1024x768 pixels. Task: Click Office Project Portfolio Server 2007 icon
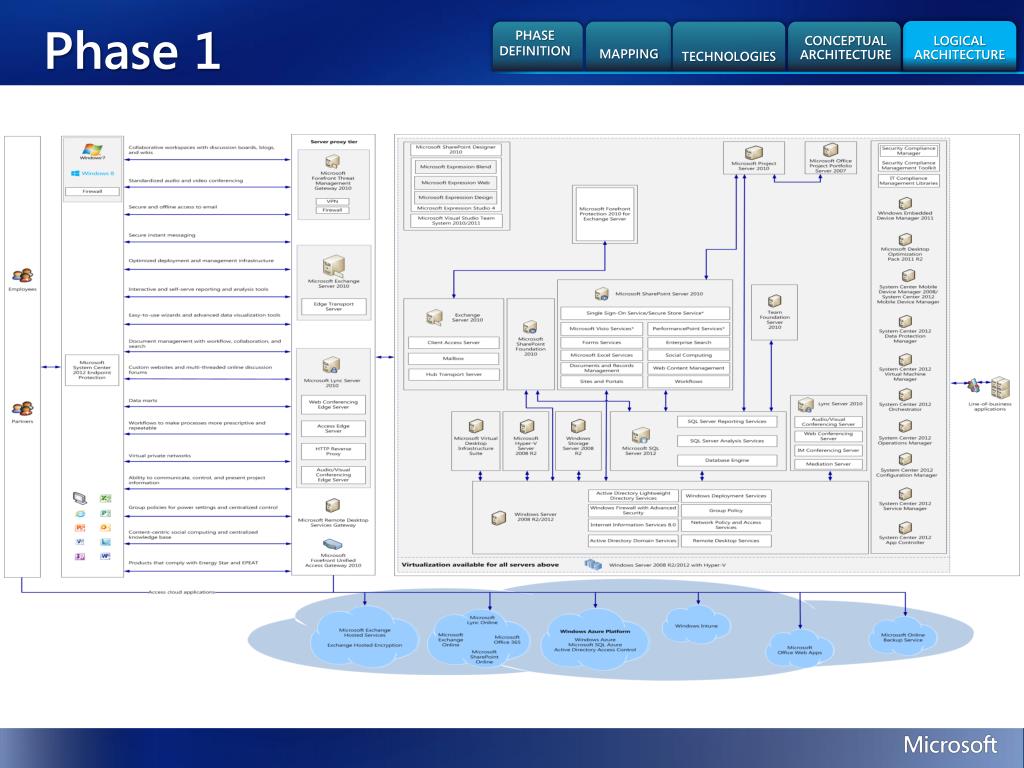830,150
